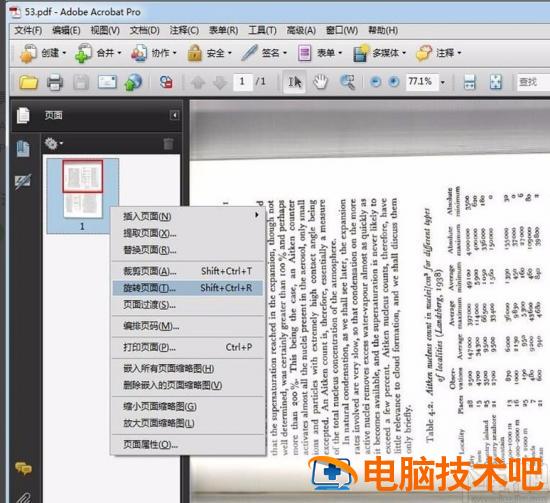Choose 插入页面(N) from context menu
Screen dimensions: 550x503
(188, 216)
